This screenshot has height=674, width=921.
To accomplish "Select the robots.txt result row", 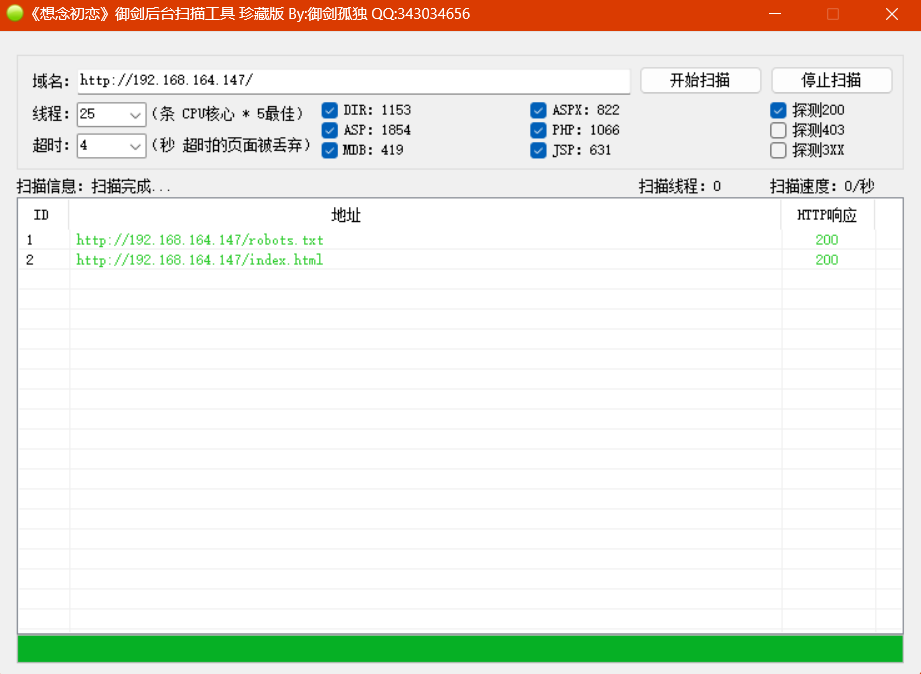I will point(460,240).
